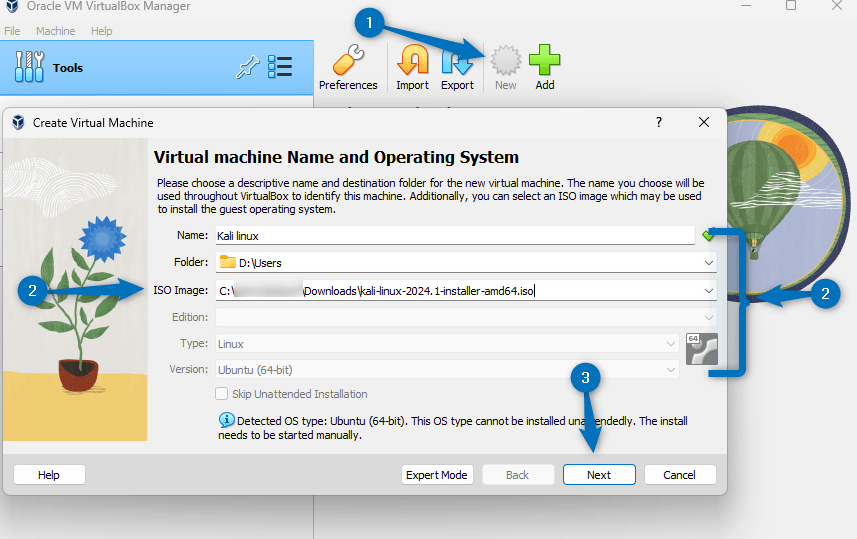Click Next to continue
This screenshot has height=539, width=857.
(599, 474)
